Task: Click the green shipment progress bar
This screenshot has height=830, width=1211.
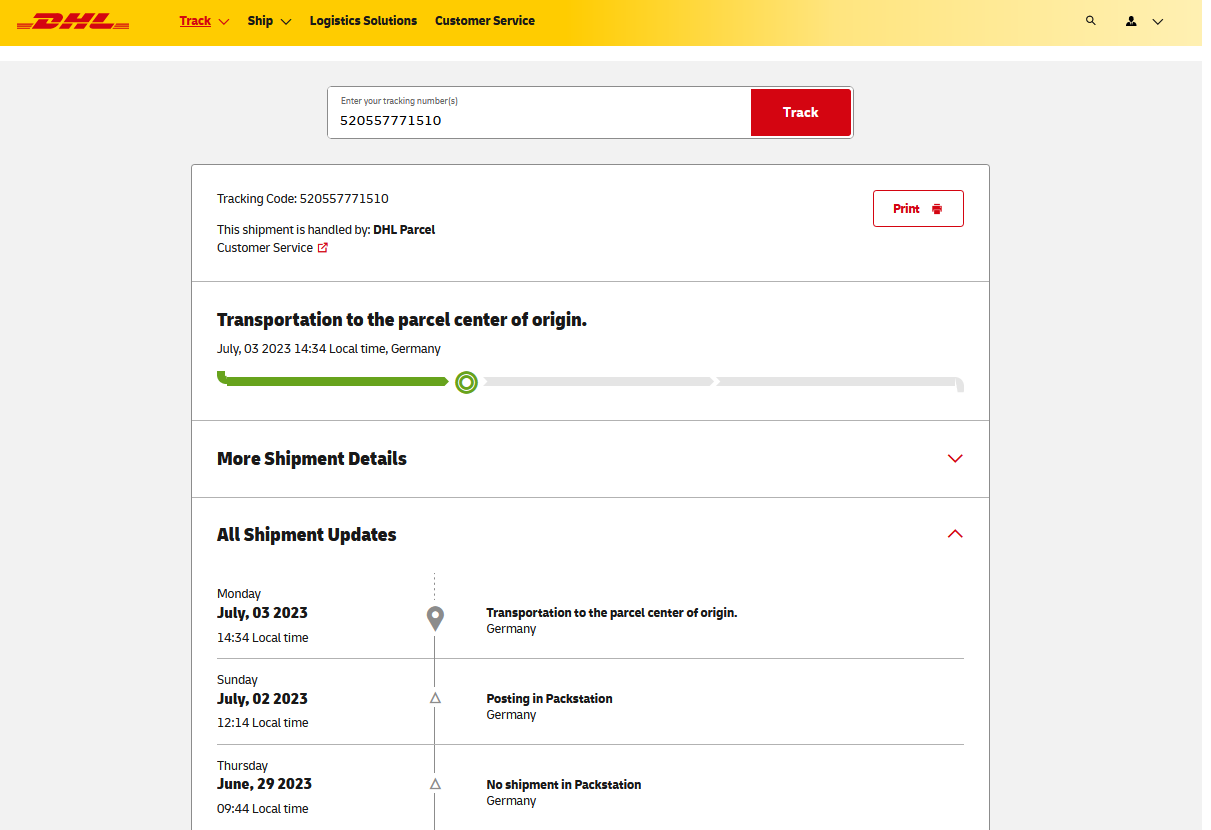Action: click(335, 381)
